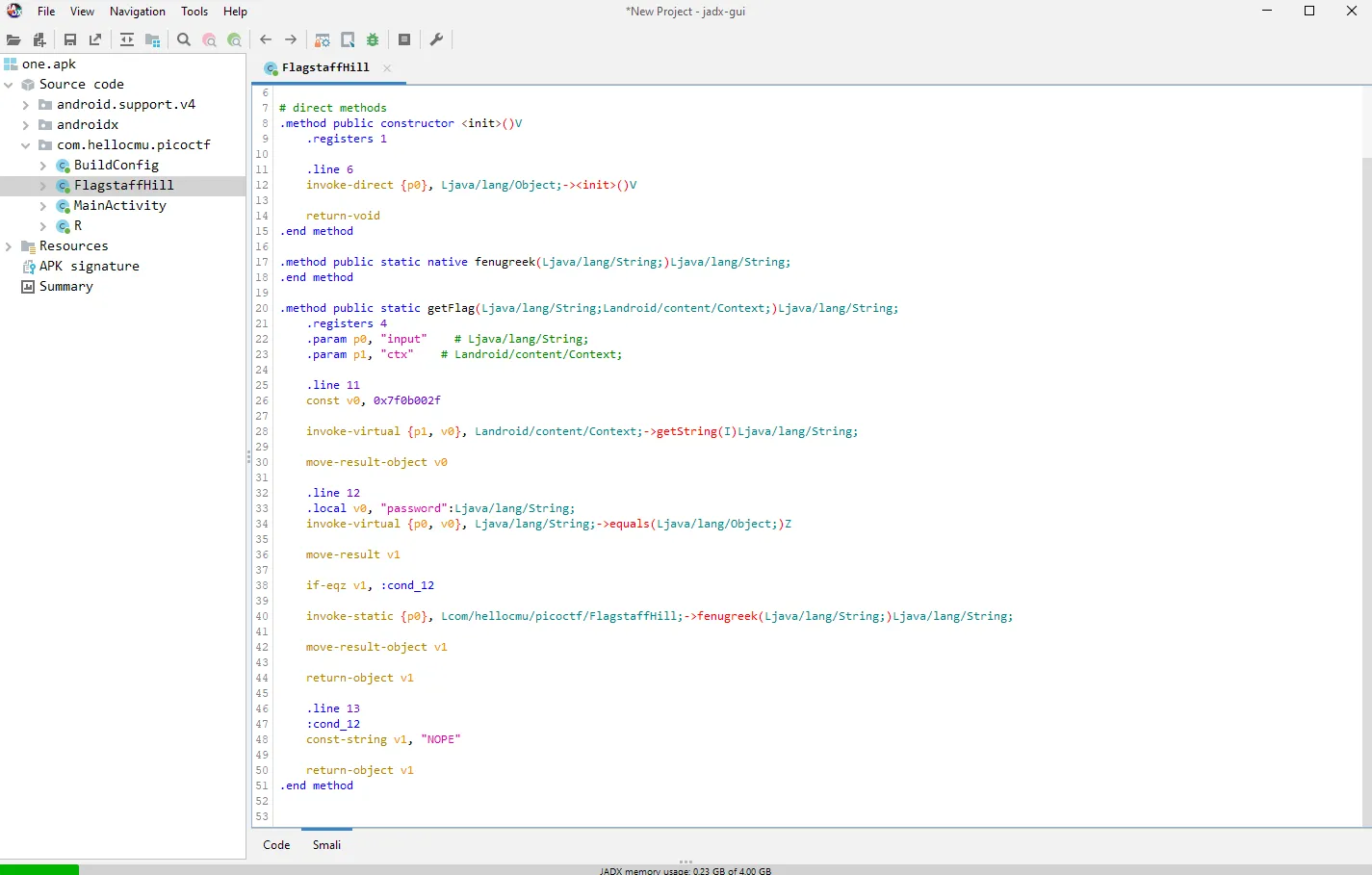Select the android.support.v4 package
Screen dimensions: 1372x875
pos(125,105)
